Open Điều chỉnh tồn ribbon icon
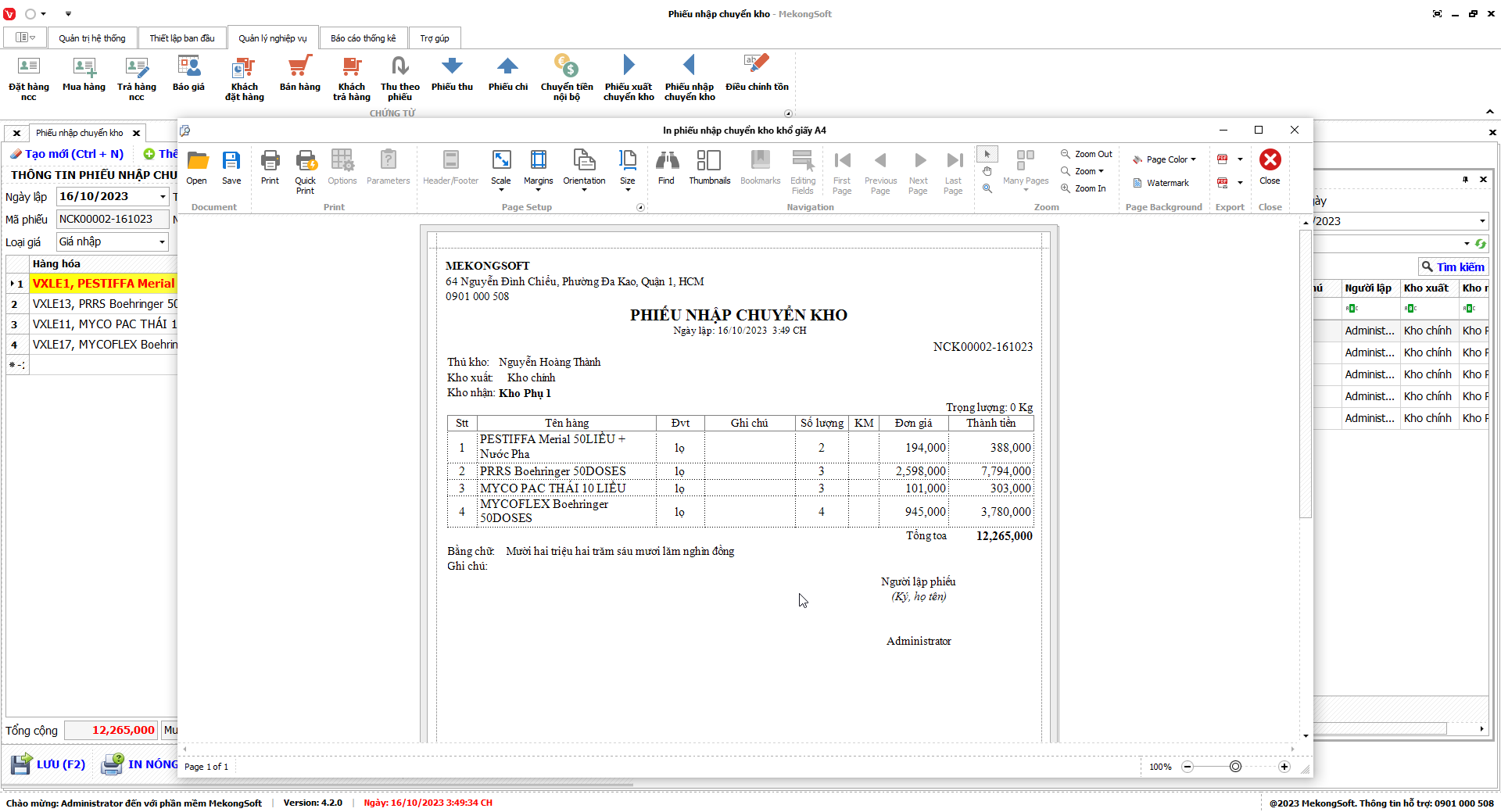1501x812 pixels. (x=757, y=74)
